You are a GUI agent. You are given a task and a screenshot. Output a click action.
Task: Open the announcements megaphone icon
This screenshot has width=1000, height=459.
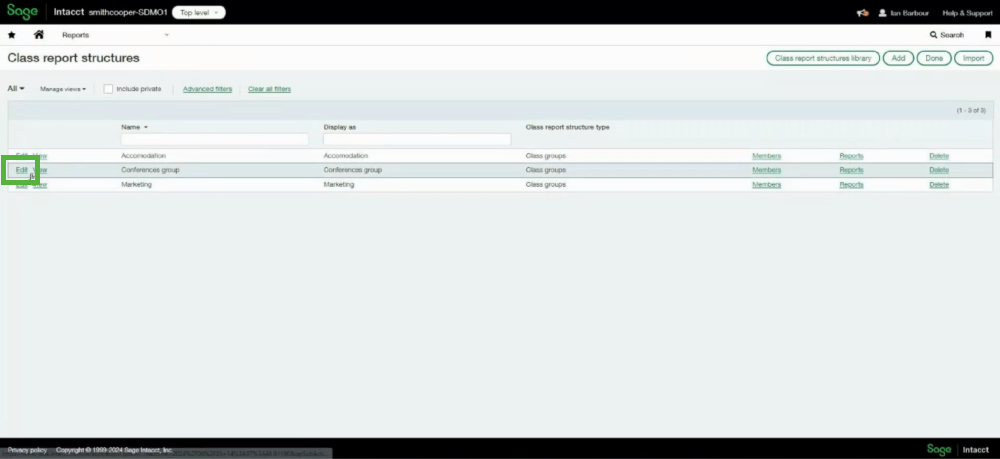(862, 13)
